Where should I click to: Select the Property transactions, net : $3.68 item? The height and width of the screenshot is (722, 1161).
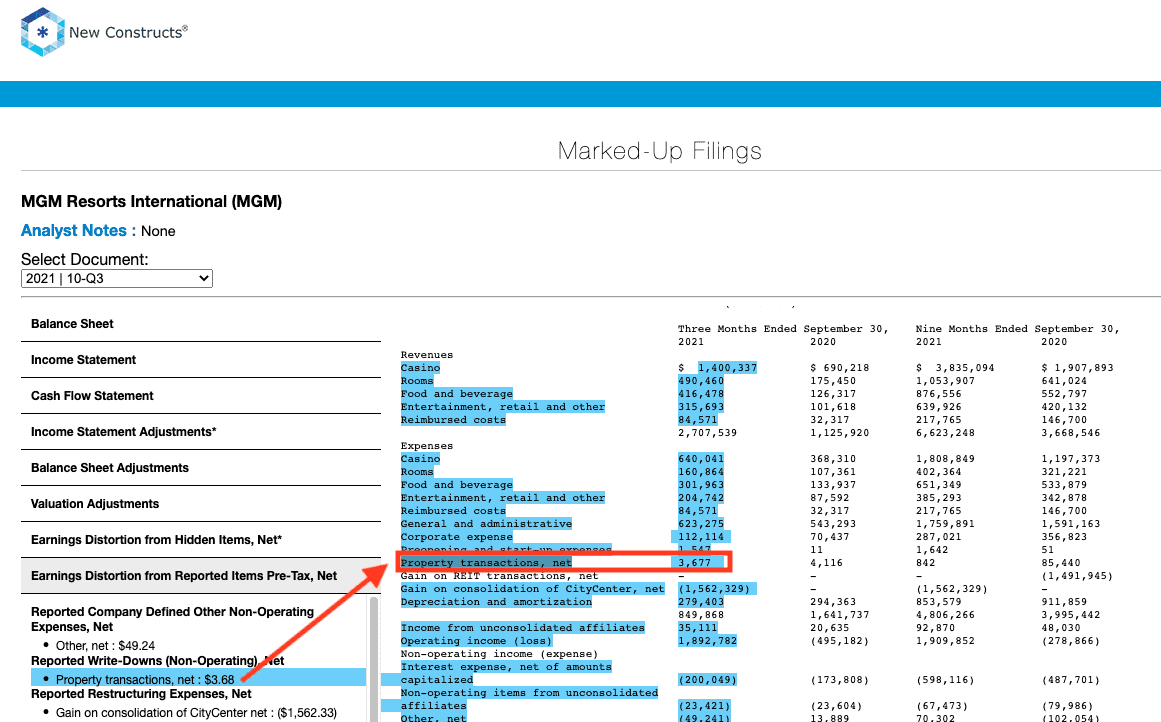145,680
